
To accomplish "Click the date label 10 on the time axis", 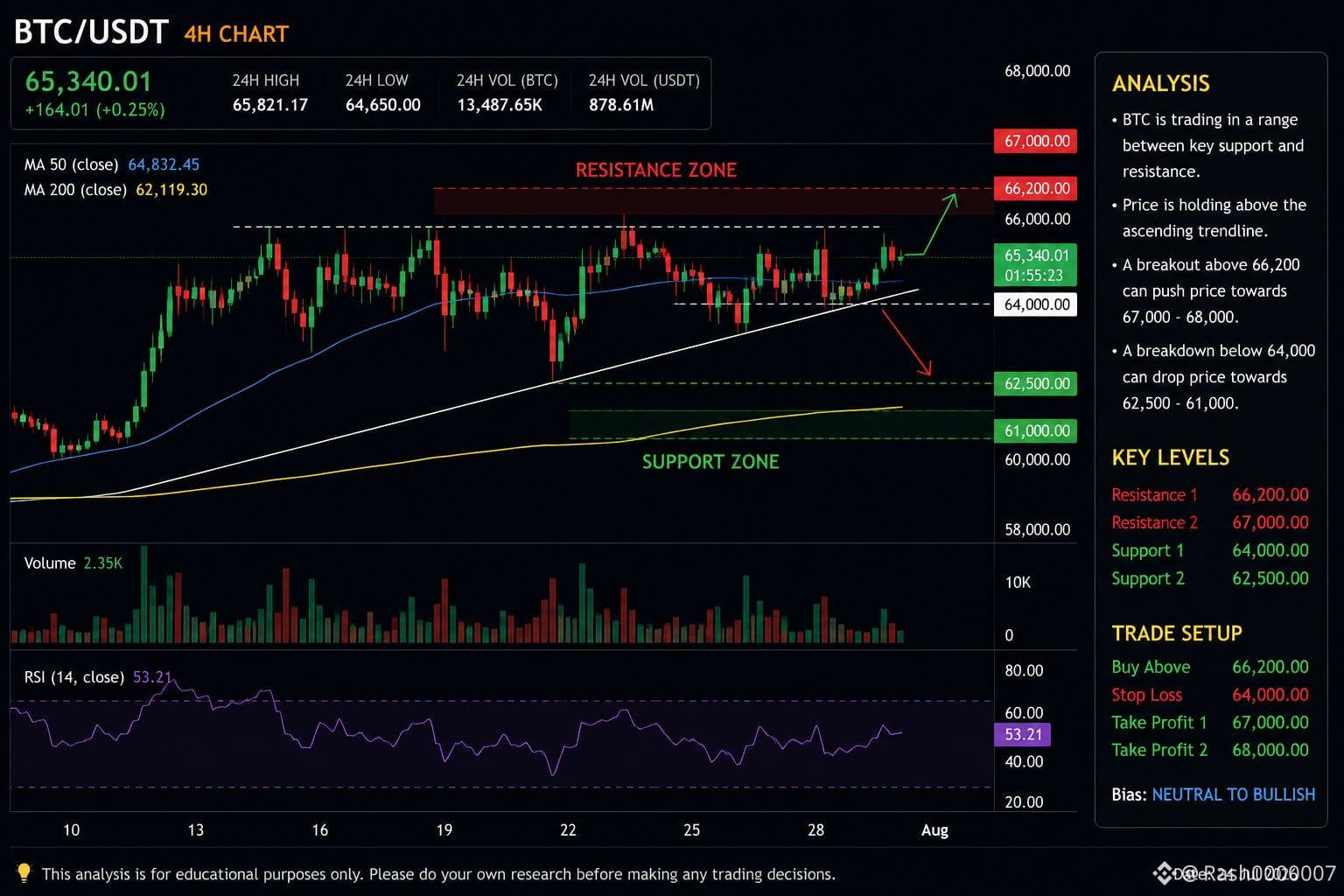I will [x=71, y=830].
